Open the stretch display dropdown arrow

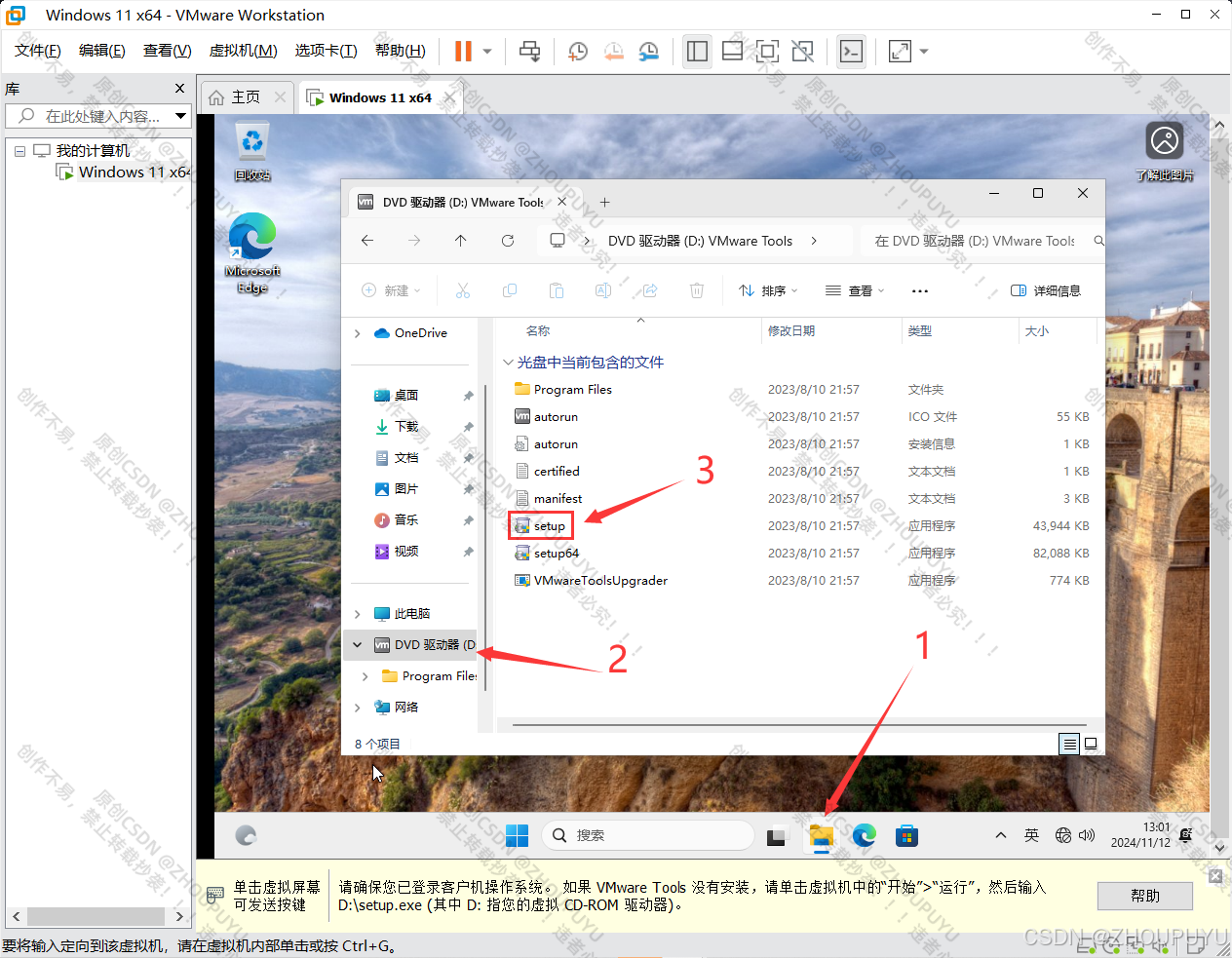[924, 51]
